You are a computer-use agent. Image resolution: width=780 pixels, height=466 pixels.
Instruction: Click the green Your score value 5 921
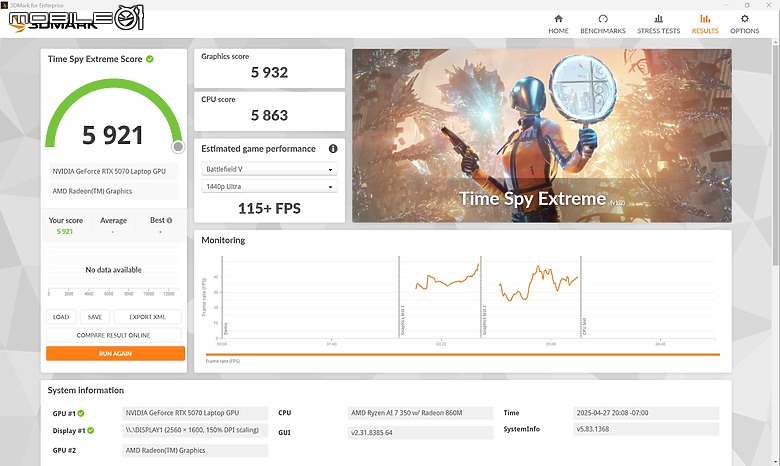coord(65,231)
